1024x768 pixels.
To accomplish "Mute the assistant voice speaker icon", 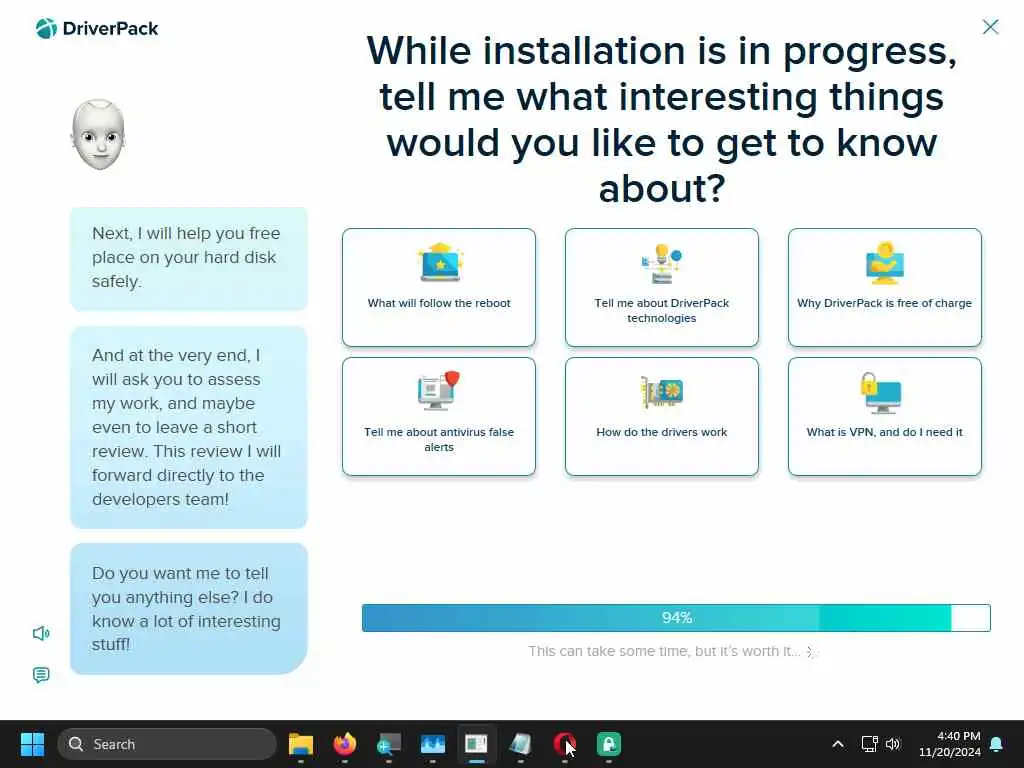I will tap(41, 633).
